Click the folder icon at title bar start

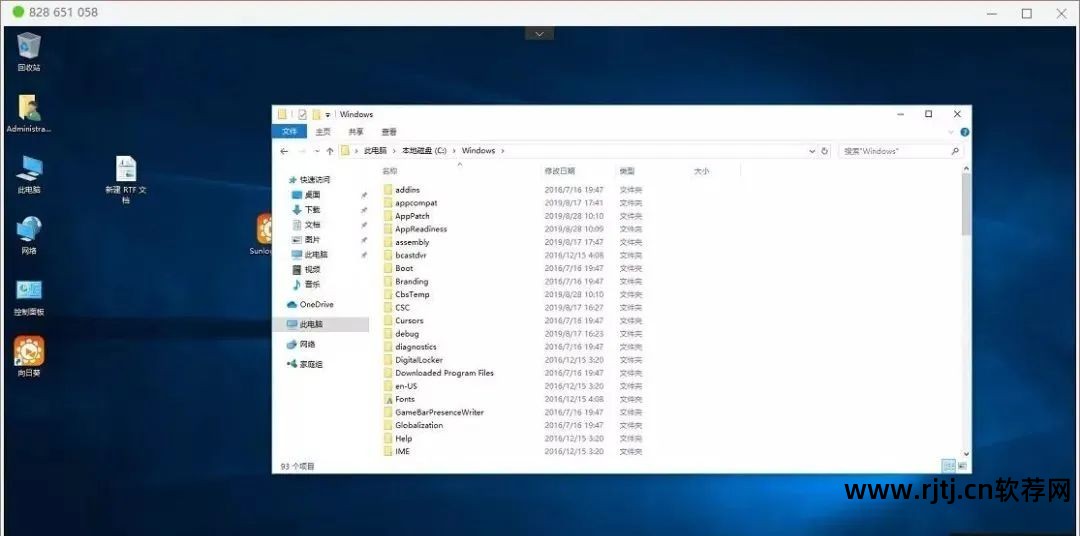tap(282, 114)
